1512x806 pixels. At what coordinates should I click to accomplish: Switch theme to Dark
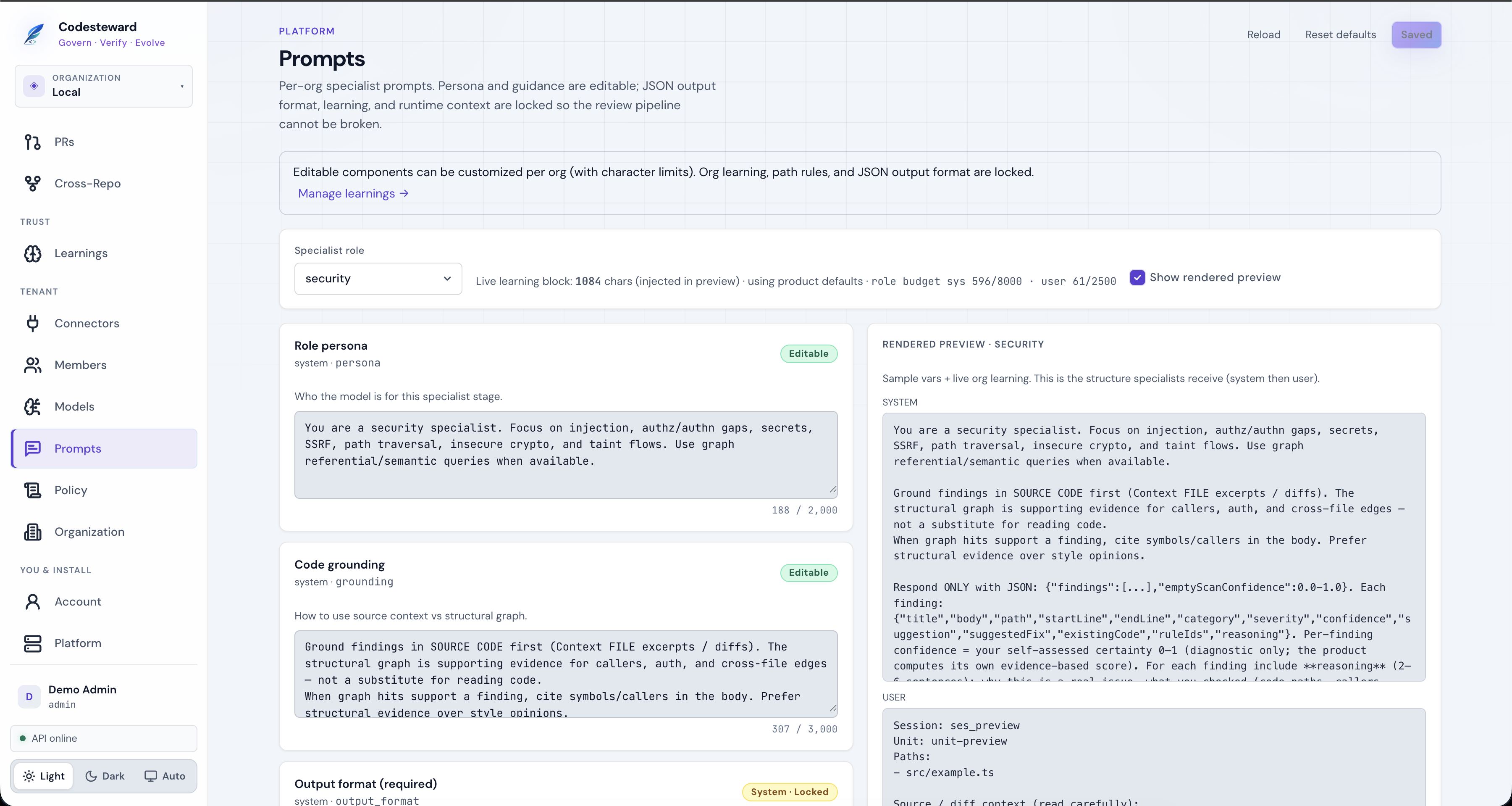[x=105, y=777]
